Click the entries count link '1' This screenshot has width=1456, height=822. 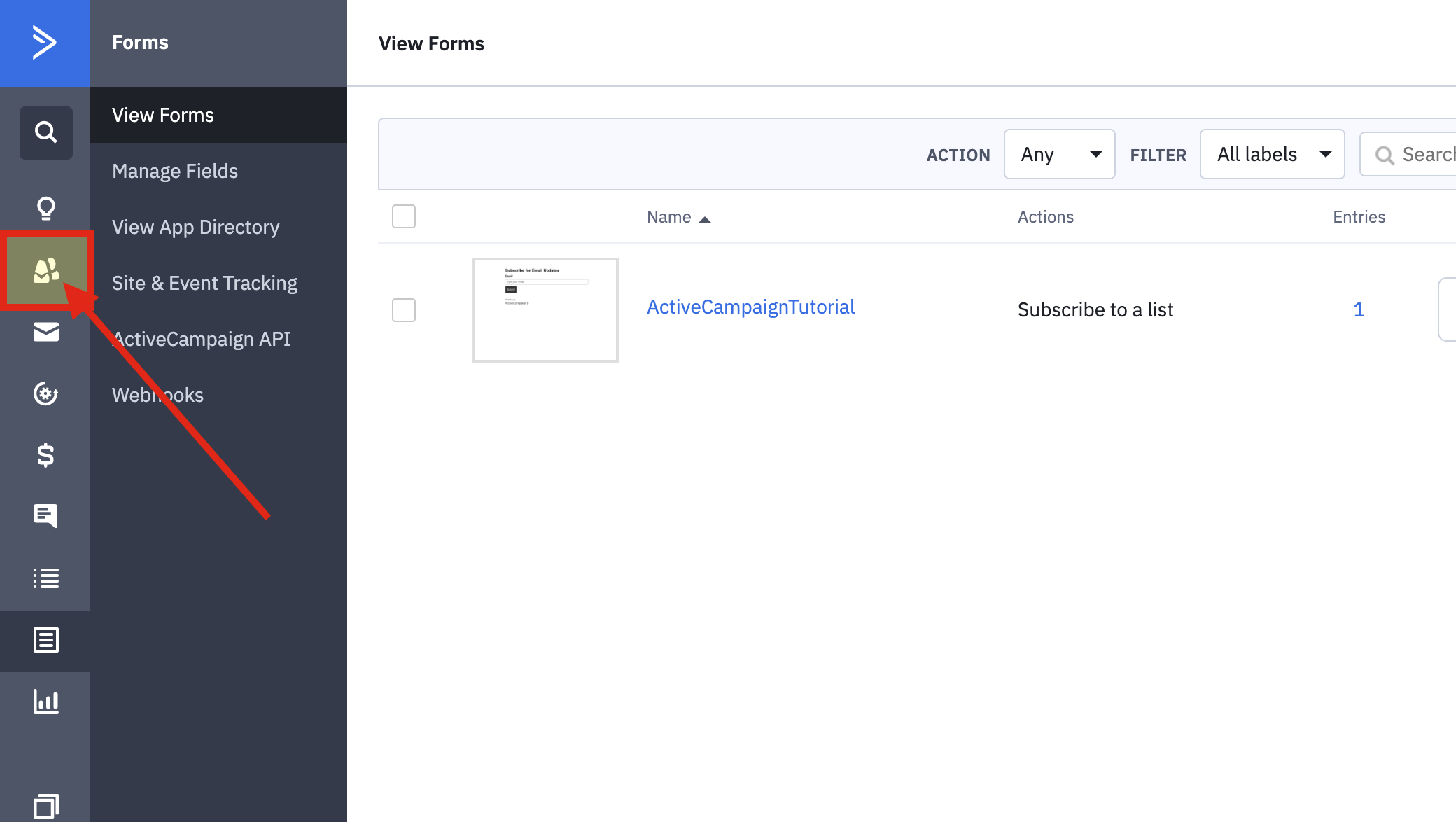(x=1359, y=309)
